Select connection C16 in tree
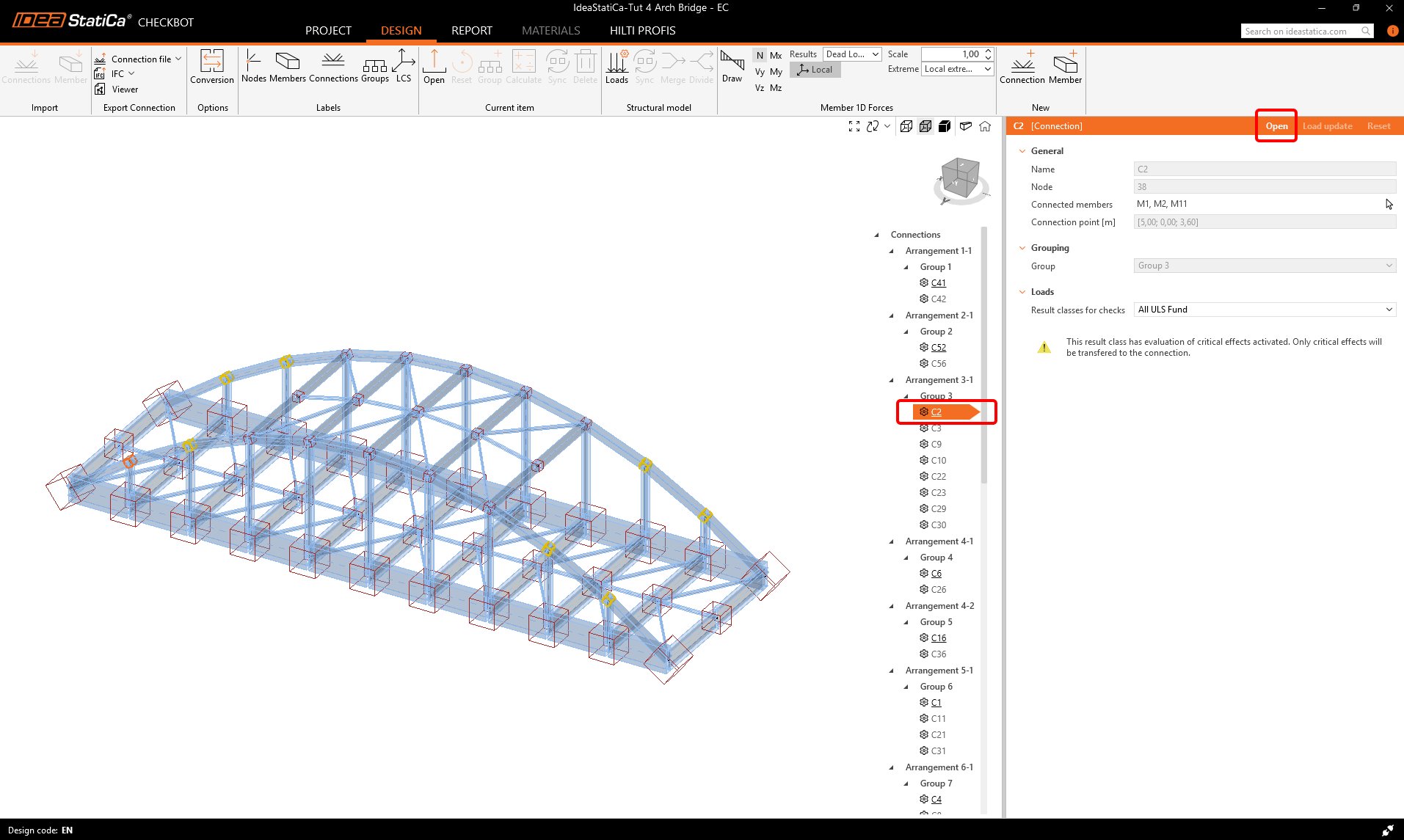Viewport: 1404px width, 840px height. (938, 638)
